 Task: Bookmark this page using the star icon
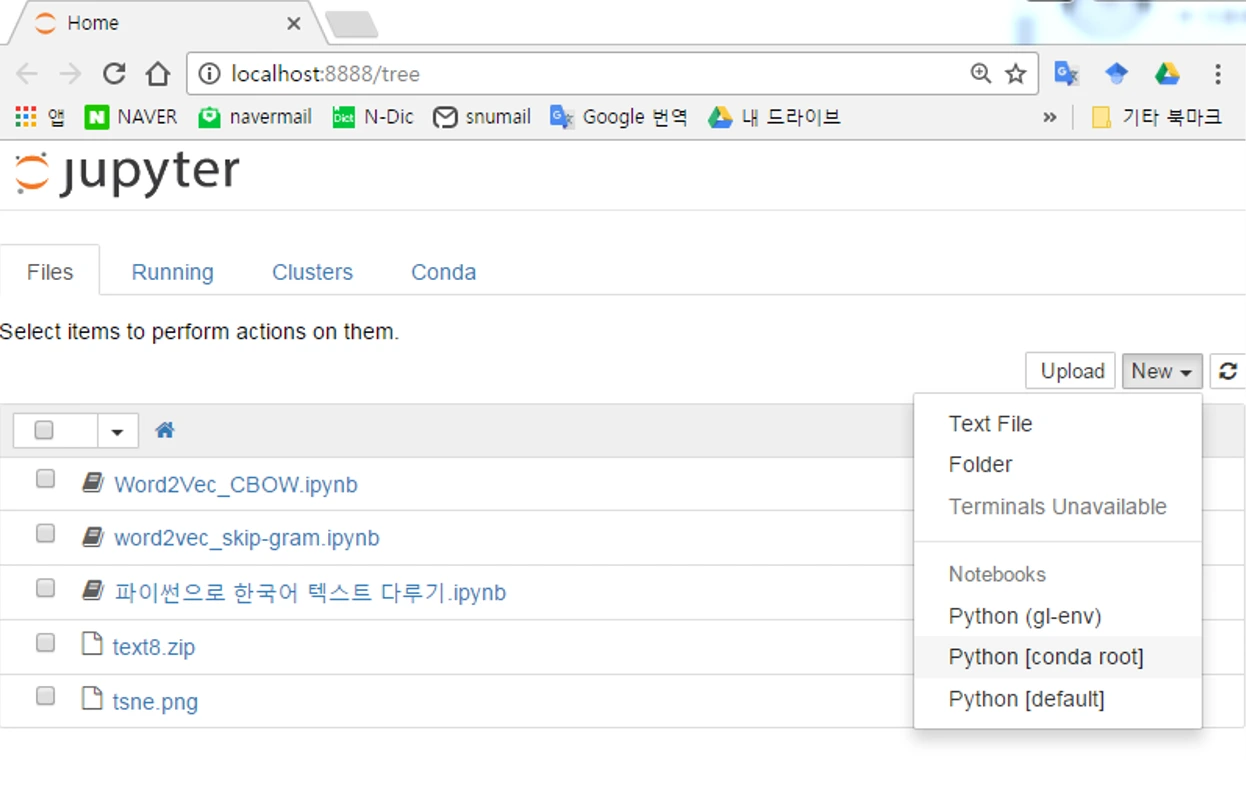pos(1016,73)
